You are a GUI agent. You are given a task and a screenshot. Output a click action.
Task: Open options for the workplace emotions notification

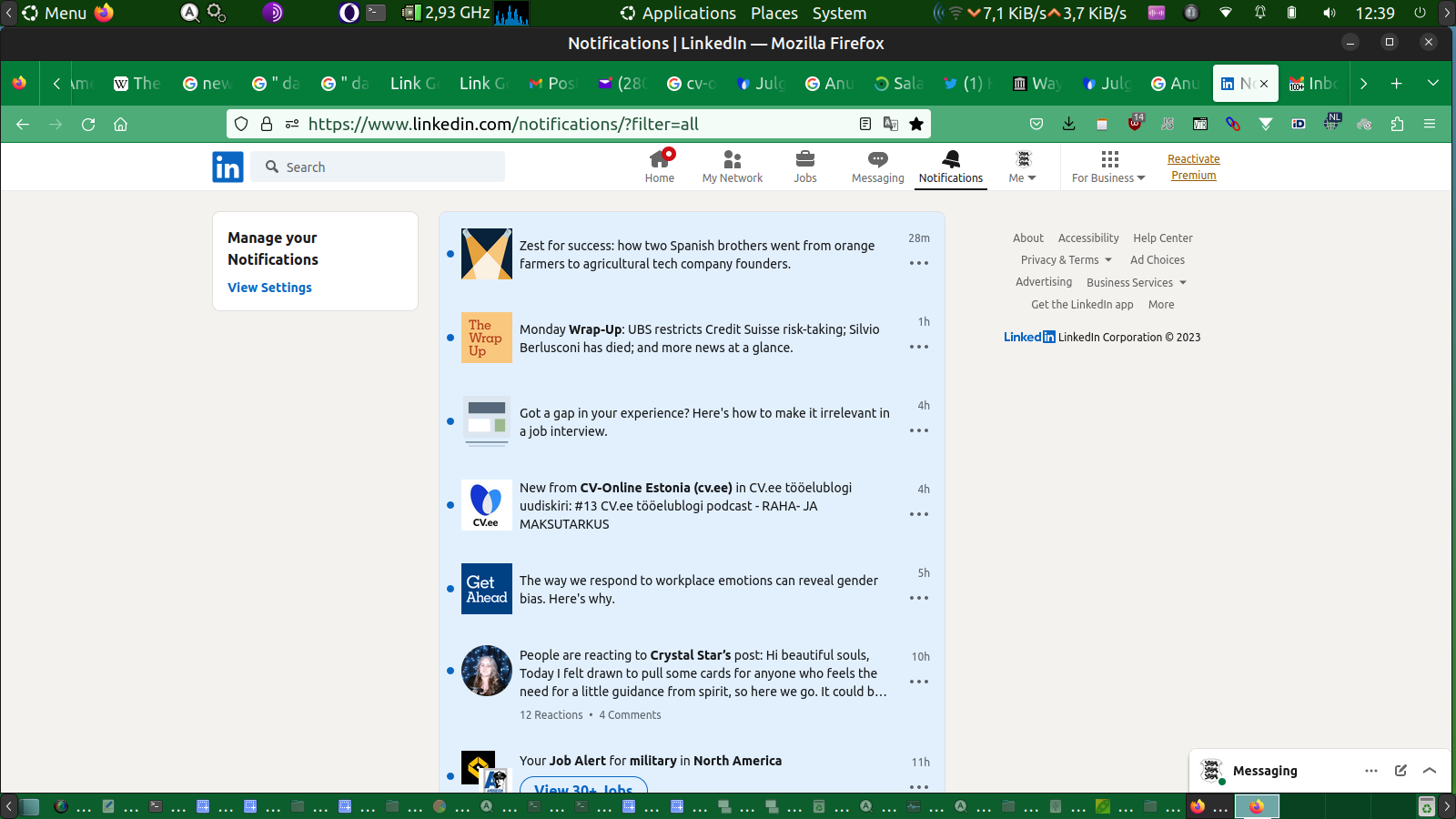(919, 598)
